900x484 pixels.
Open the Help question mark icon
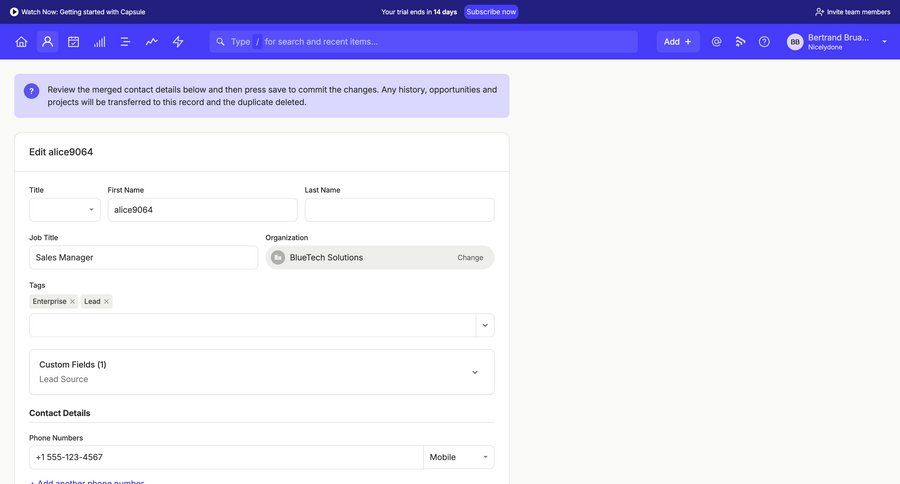pyautogui.click(x=764, y=42)
